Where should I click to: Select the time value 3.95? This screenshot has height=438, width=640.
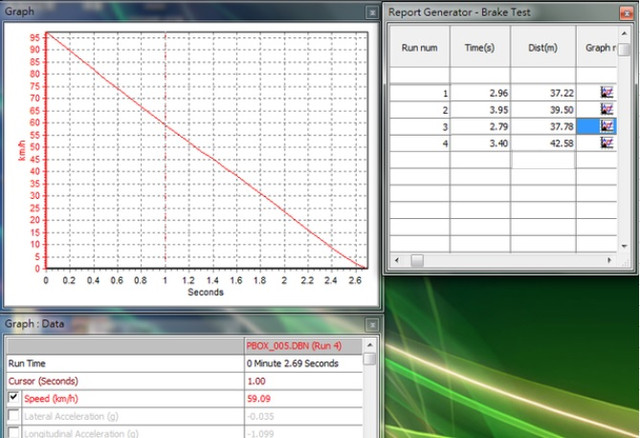480,110
